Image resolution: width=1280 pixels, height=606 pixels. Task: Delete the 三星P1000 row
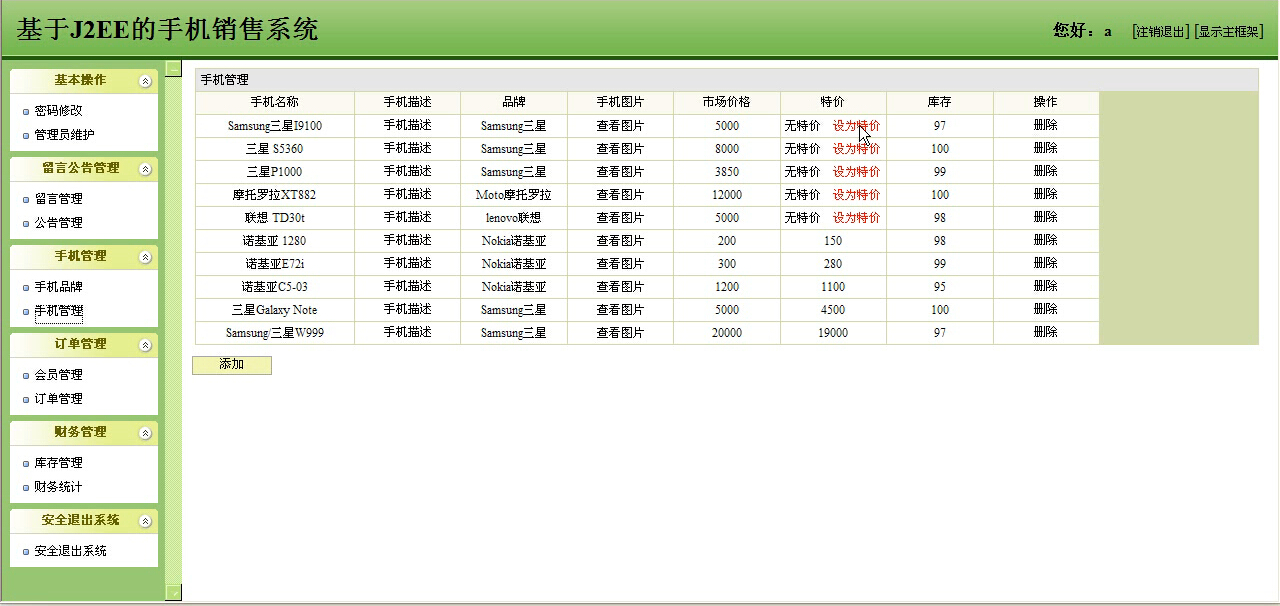1045,171
